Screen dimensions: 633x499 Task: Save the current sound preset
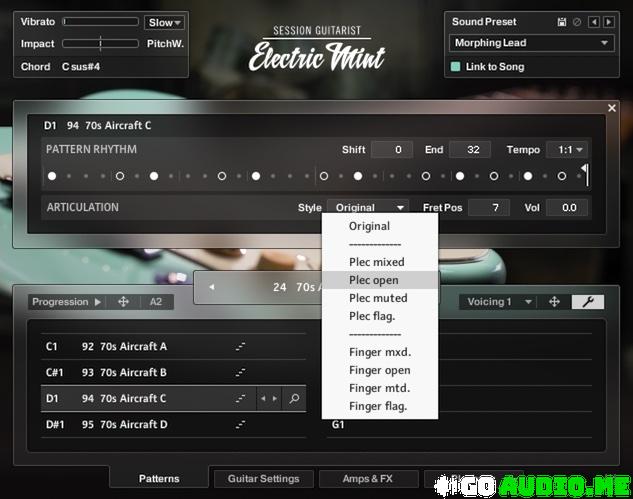click(562, 22)
